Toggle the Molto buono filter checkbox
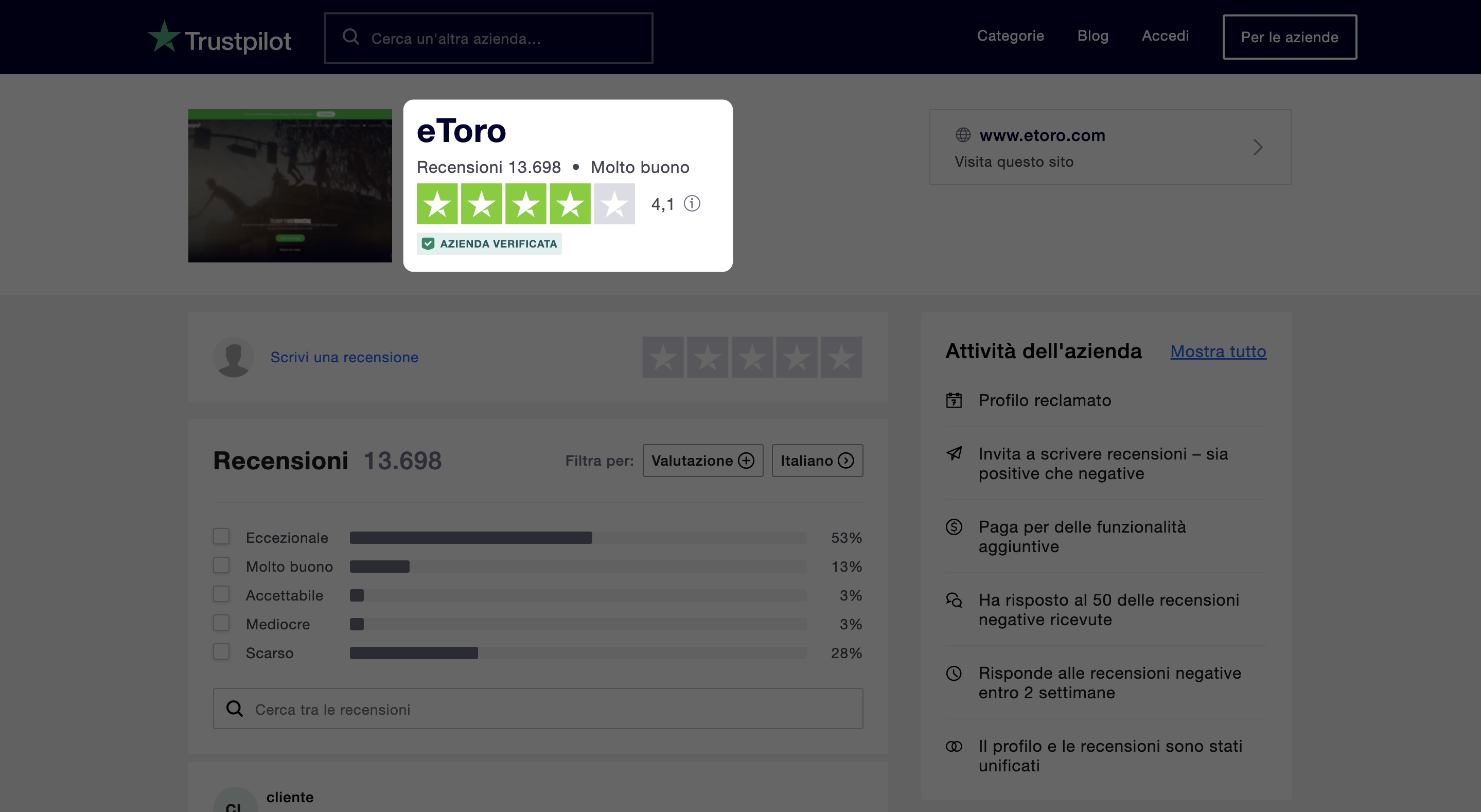 coord(221,566)
